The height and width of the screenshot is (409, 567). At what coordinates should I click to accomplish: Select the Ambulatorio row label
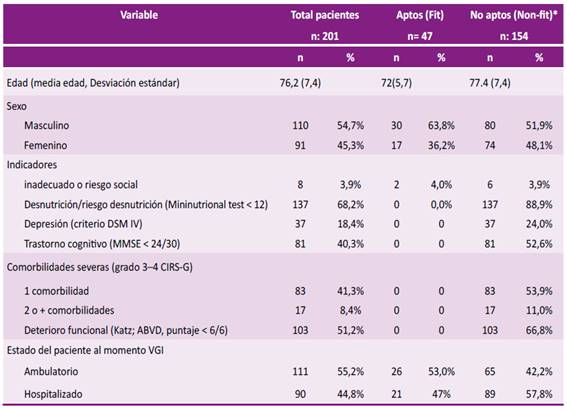tap(51, 371)
